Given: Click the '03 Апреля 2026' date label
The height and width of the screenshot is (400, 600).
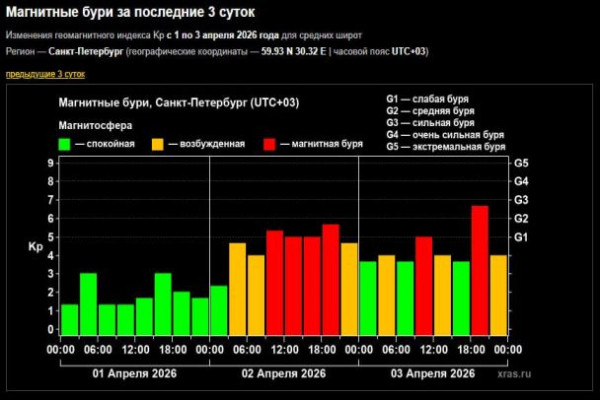Looking at the screenshot, I should (x=433, y=374).
